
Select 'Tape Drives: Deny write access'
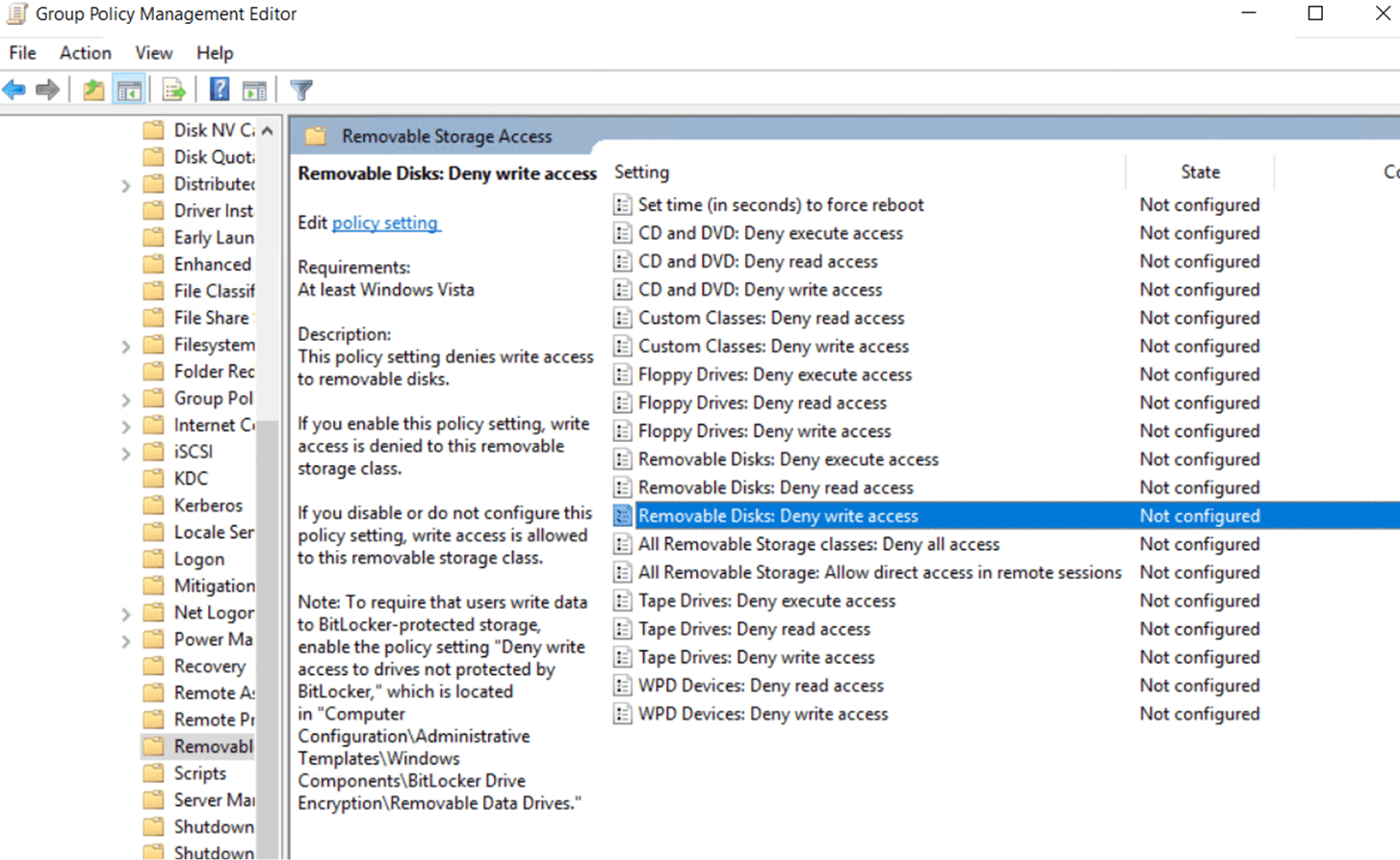pos(757,657)
